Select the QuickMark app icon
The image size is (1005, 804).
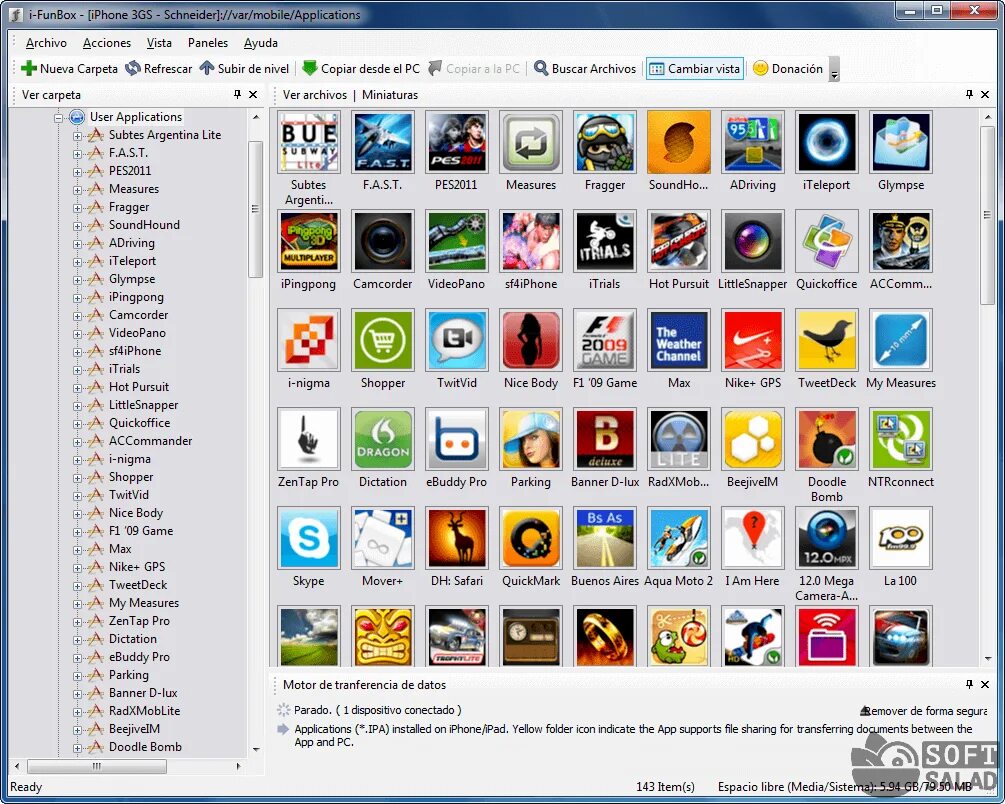[x=531, y=538]
